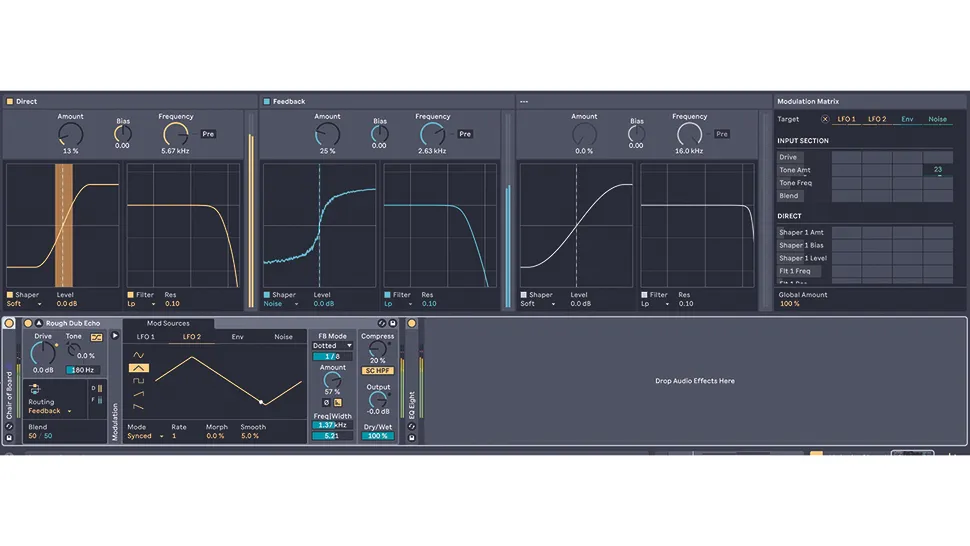Click the play arrow beside Modulation panel
The height and width of the screenshot is (546, 970).
tap(114, 336)
